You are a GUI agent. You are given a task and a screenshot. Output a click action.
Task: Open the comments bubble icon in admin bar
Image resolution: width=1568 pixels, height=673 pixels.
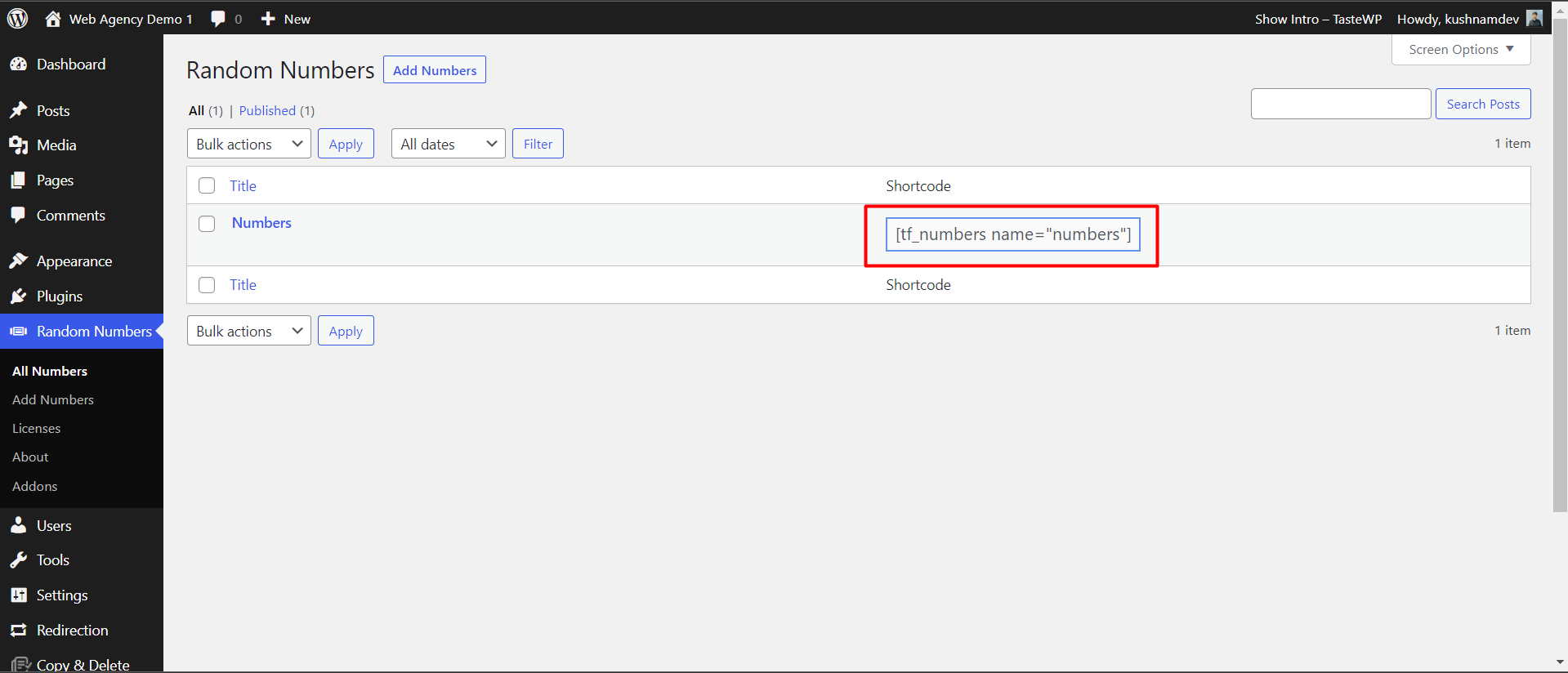click(x=217, y=19)
